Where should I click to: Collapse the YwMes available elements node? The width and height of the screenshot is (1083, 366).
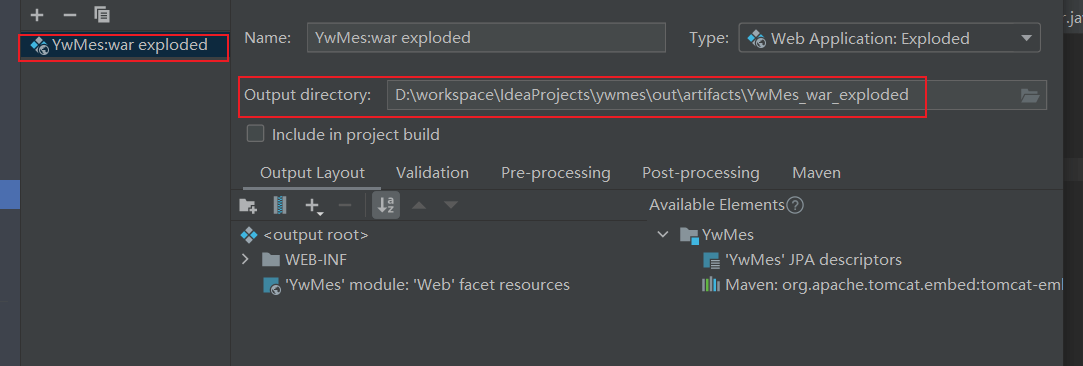[x=663, y=235]
